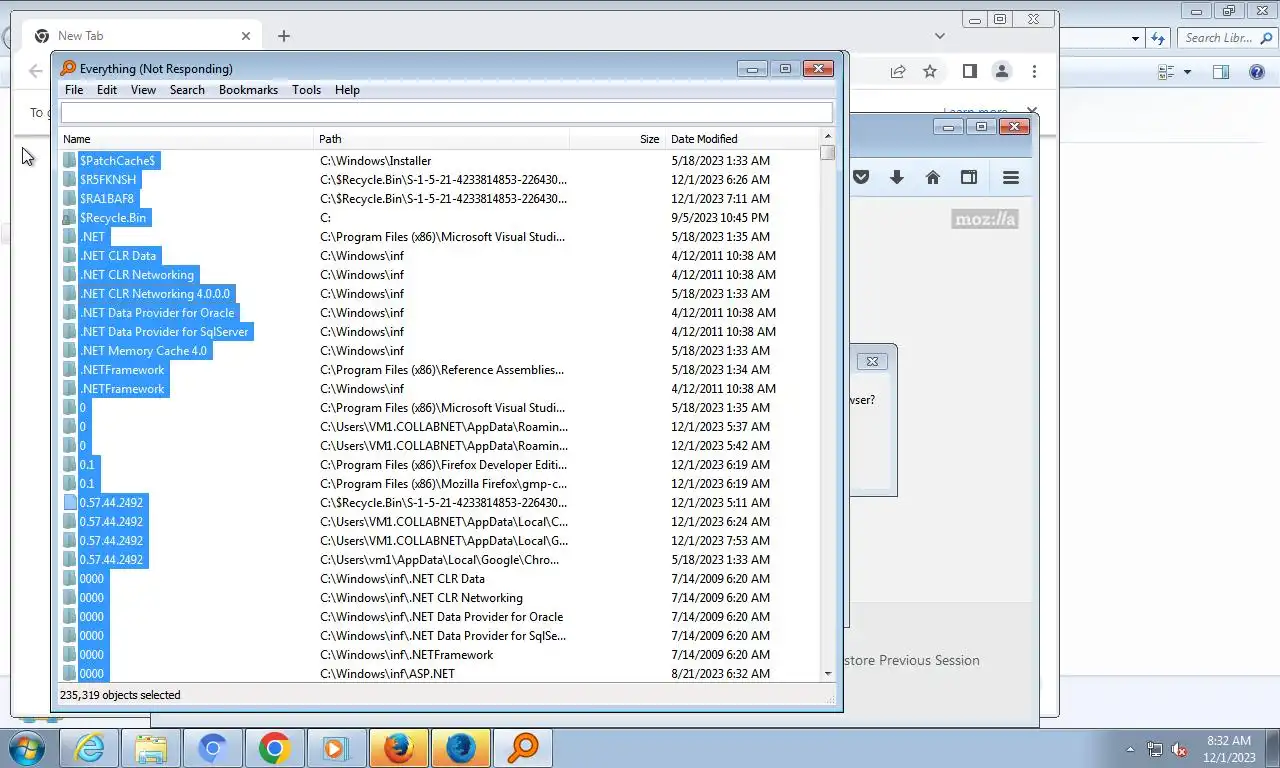The width and height of the screenshot is (1280, 768).
Task: Click Chrome share page icon
Action: point(898,71)
